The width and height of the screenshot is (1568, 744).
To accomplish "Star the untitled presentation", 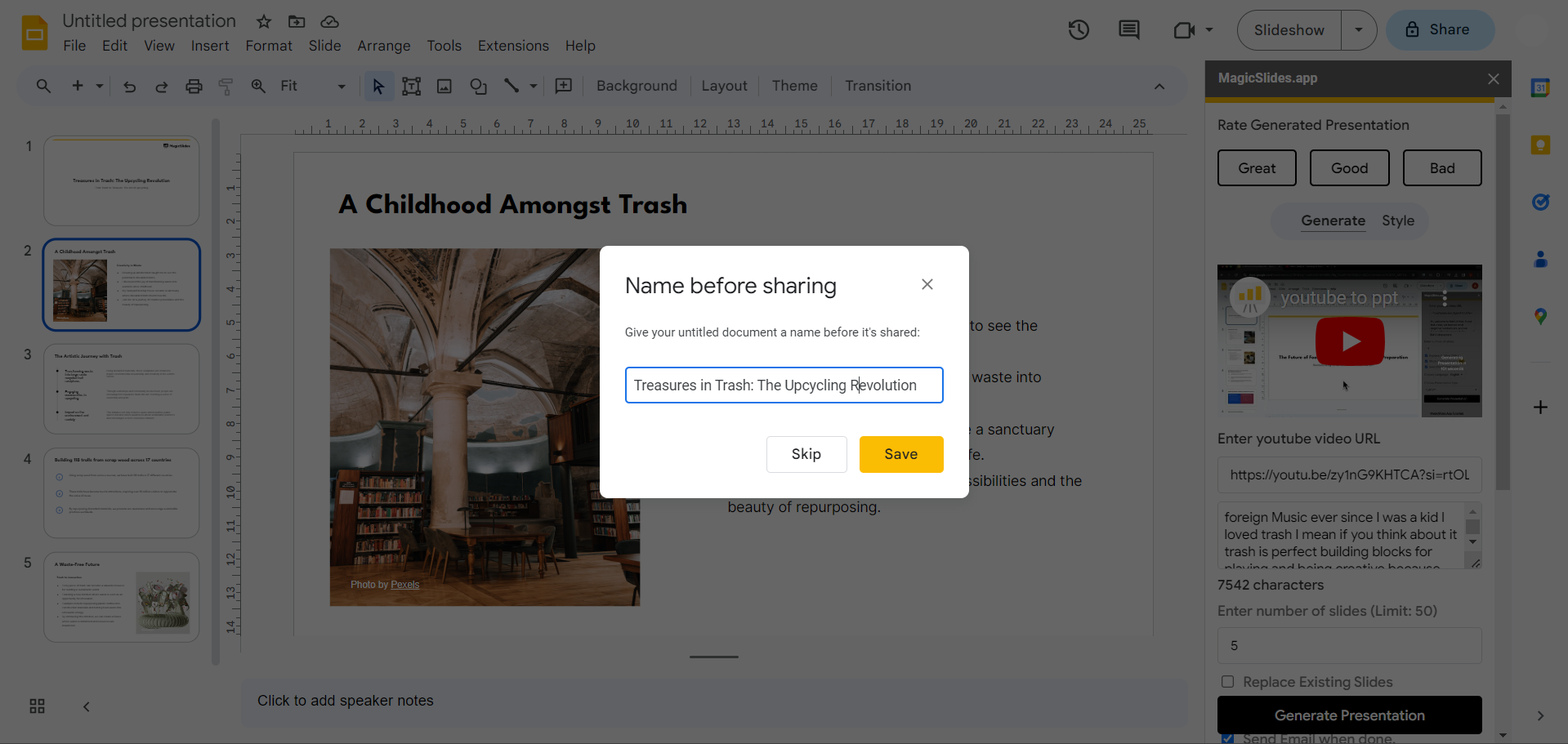I will pyautogui.click(x=263, y=22).
